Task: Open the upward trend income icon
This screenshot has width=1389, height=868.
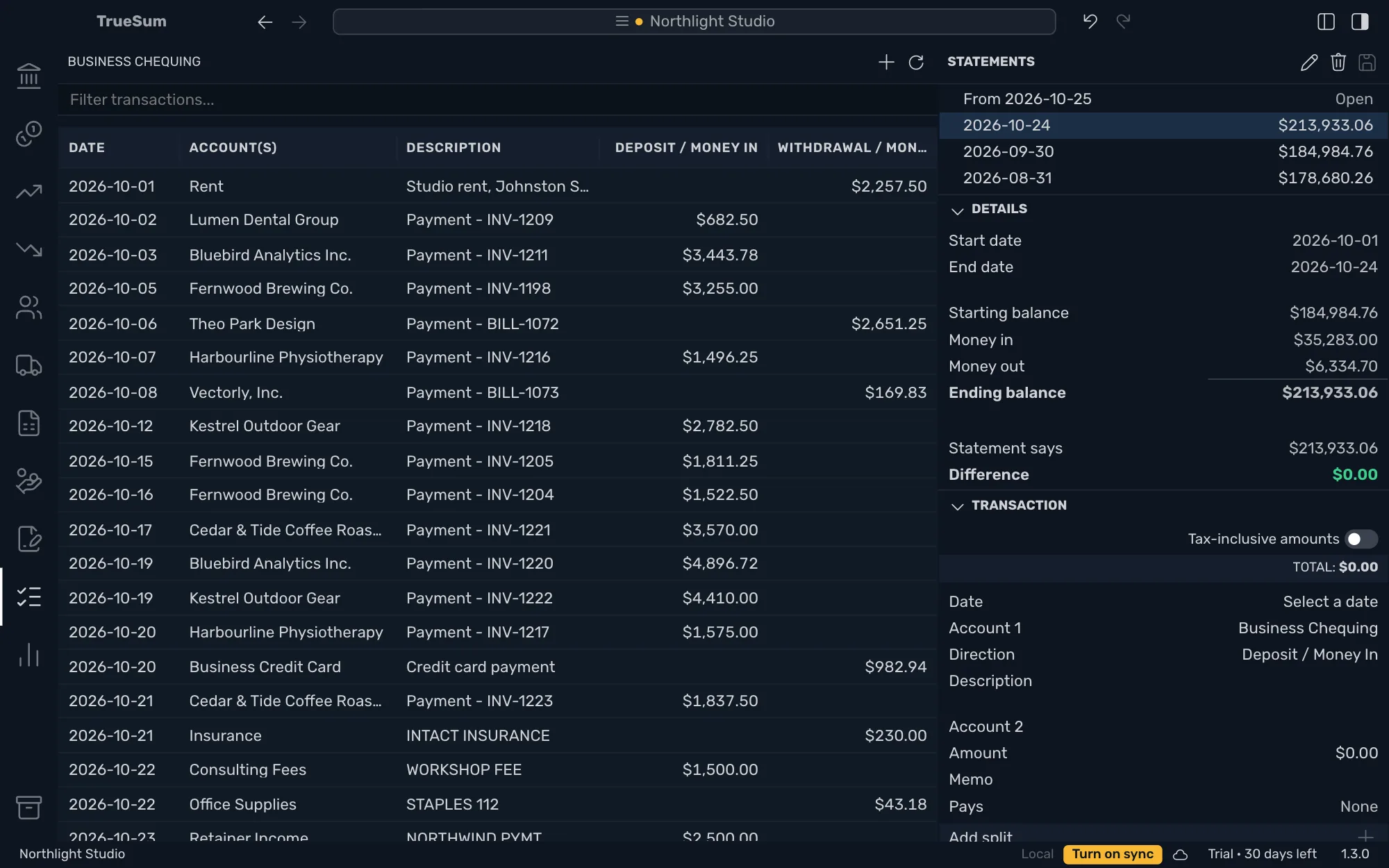Action: 28,191
